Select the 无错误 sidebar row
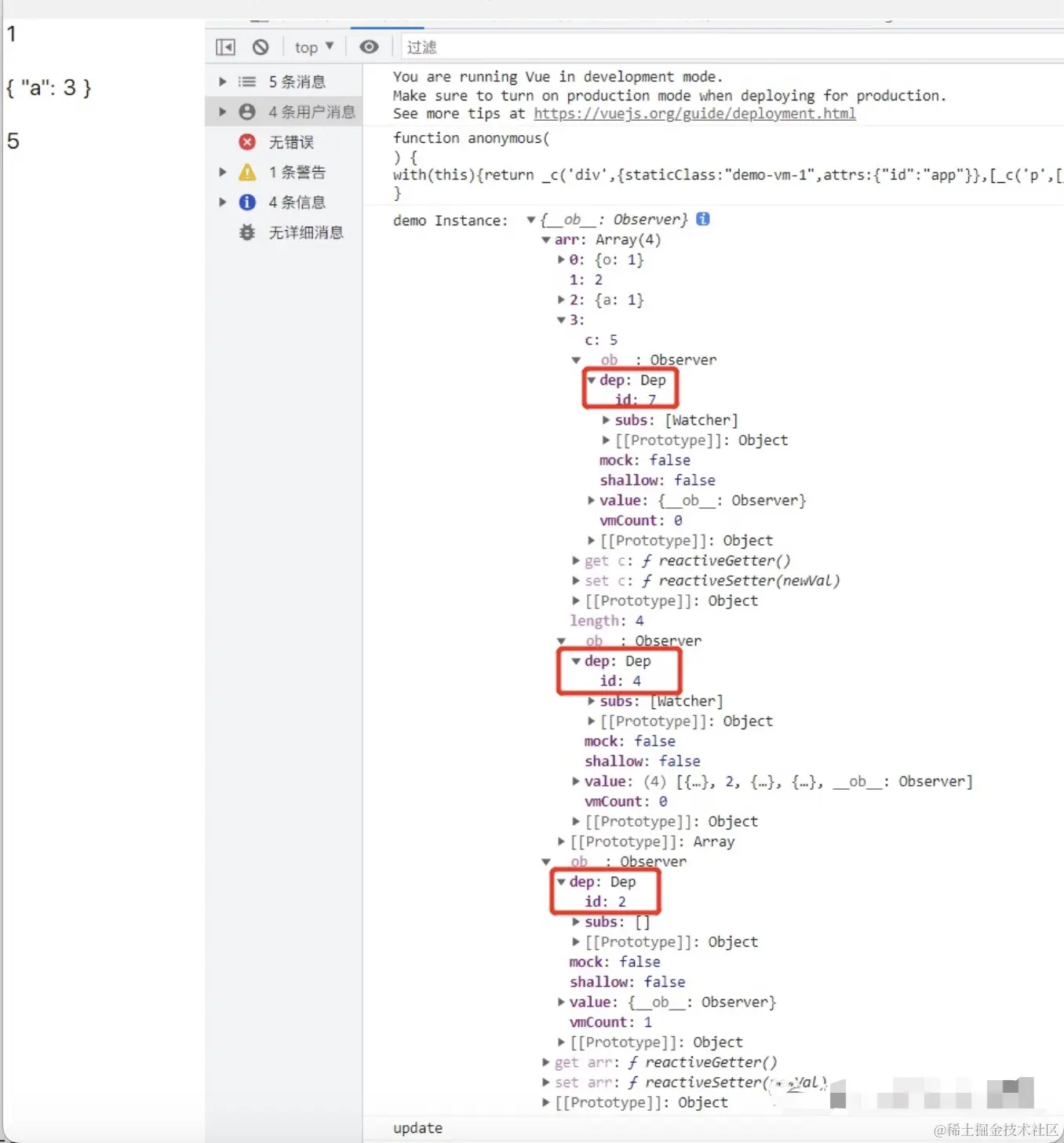The height and width of the screenshot is (1143, 1064). click(284, 142)
